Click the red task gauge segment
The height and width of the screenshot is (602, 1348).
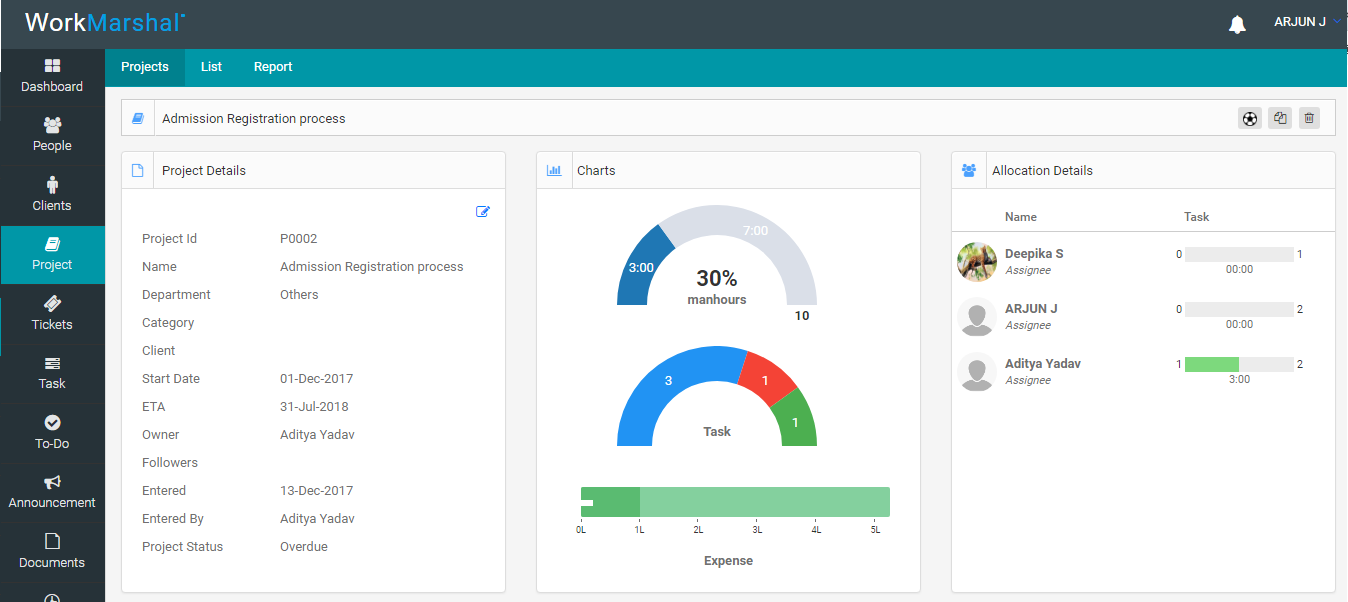point(765,380)
